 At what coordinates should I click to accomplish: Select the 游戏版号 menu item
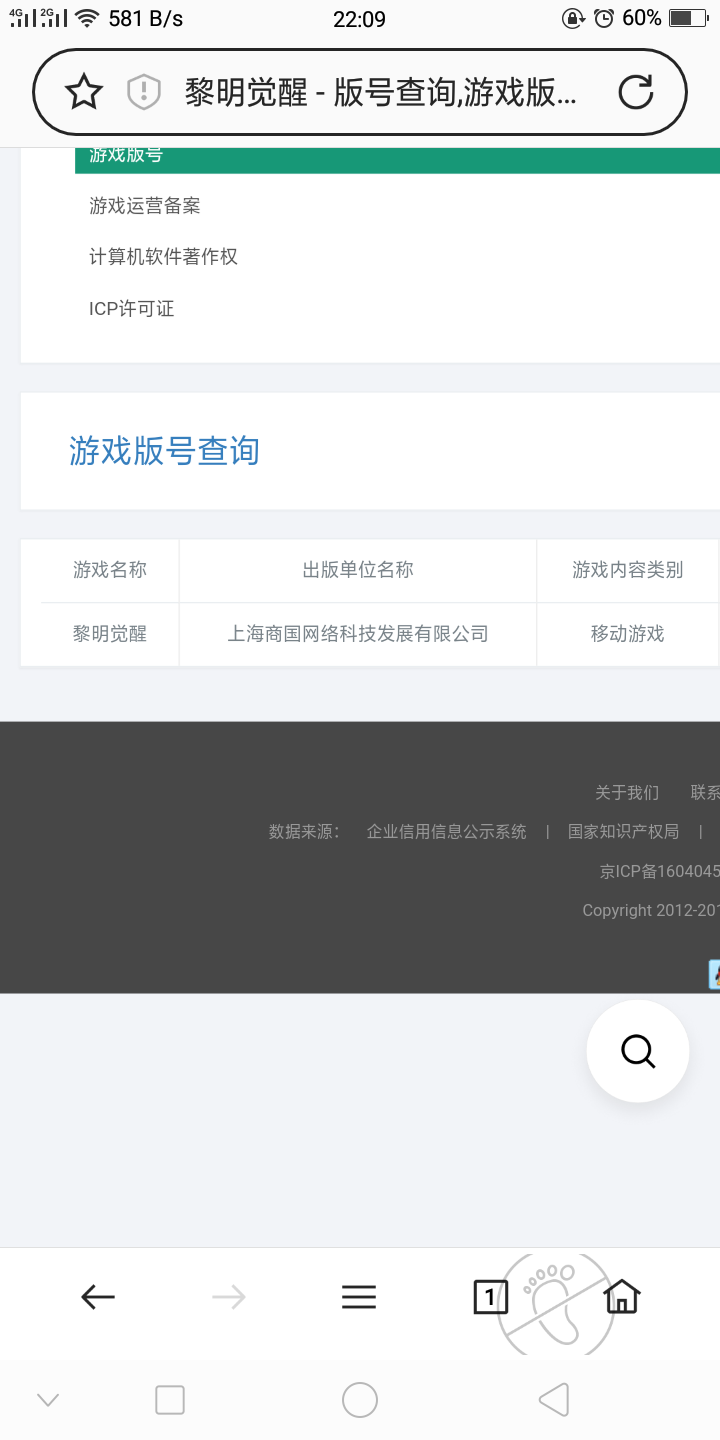[x=397, y=160]
